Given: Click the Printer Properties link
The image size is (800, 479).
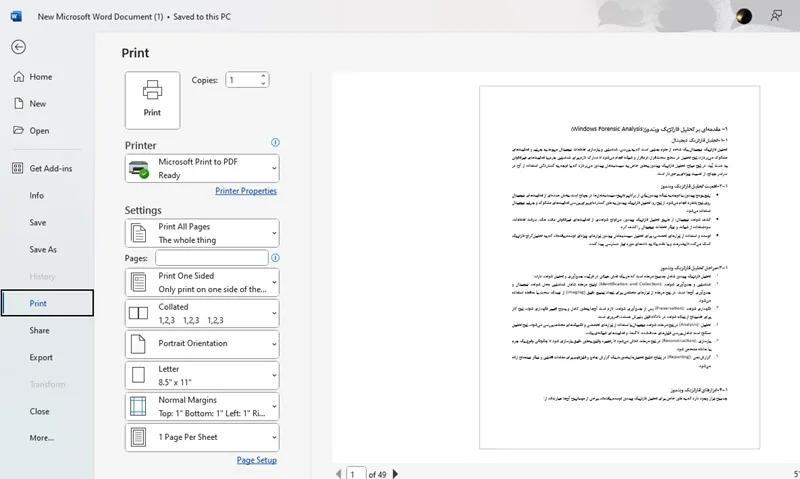Looking at the screenshot, I should coord(246,191).
